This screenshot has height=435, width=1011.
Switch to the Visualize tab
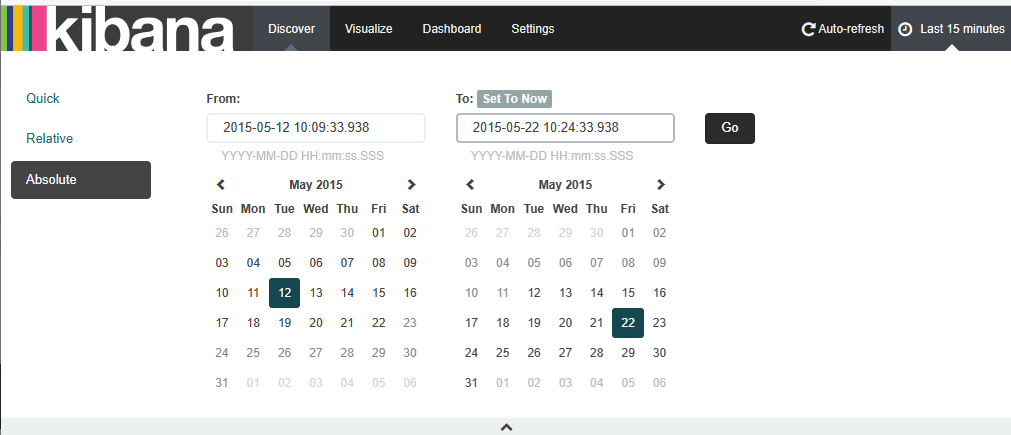(369, 29)
